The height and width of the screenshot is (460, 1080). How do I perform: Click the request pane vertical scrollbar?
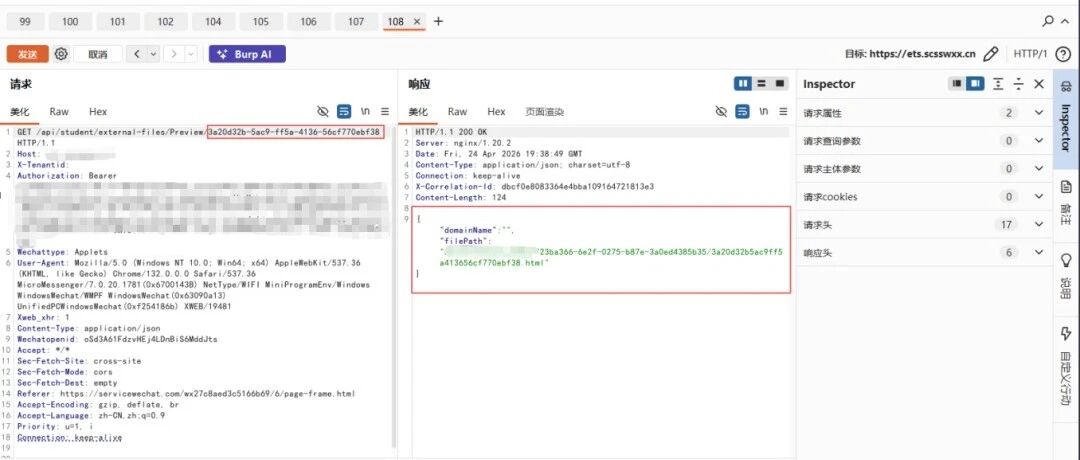tap(395, 286)
